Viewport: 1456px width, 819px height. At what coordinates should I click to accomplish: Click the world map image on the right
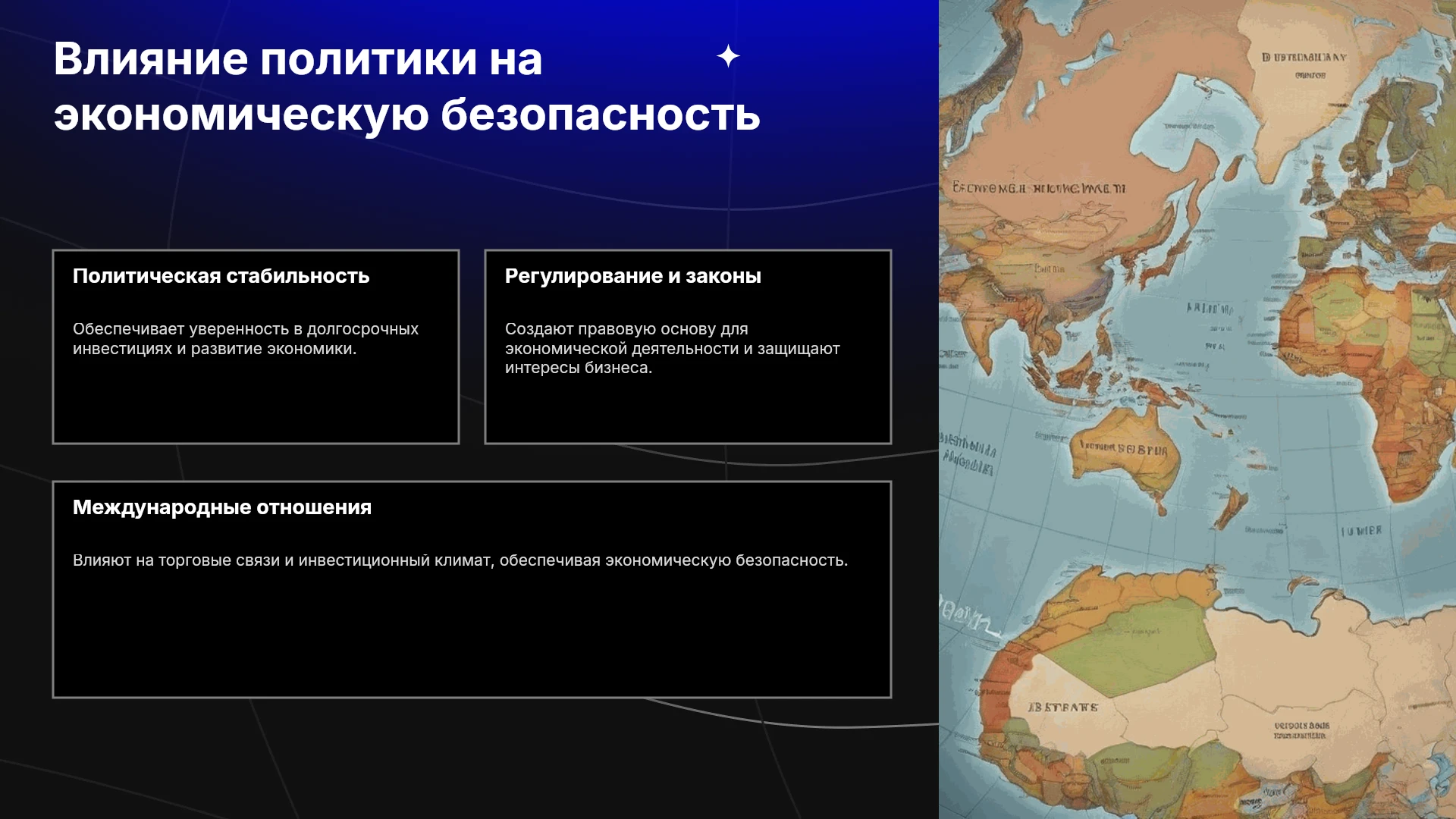pyautogui.click(x=1197, y=409)
